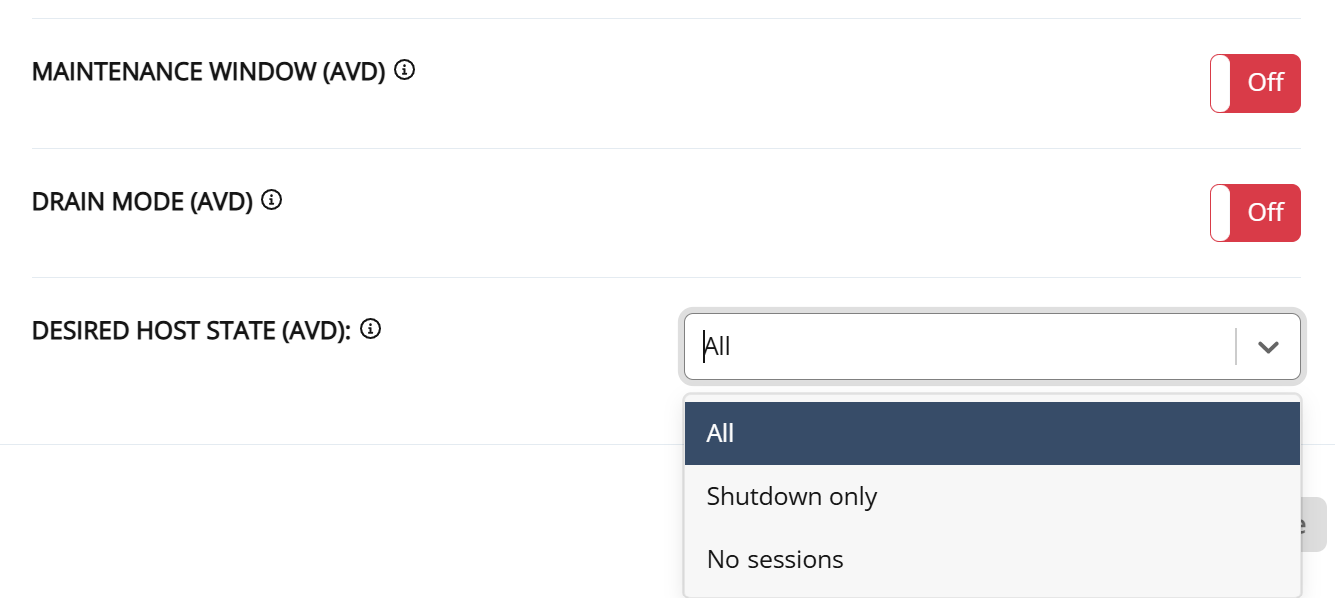This screenshot has height=598, width=1335.
Task: Click the "MAINTENANCE WINDOW (AVD)" label
Action: pos(208,72)
